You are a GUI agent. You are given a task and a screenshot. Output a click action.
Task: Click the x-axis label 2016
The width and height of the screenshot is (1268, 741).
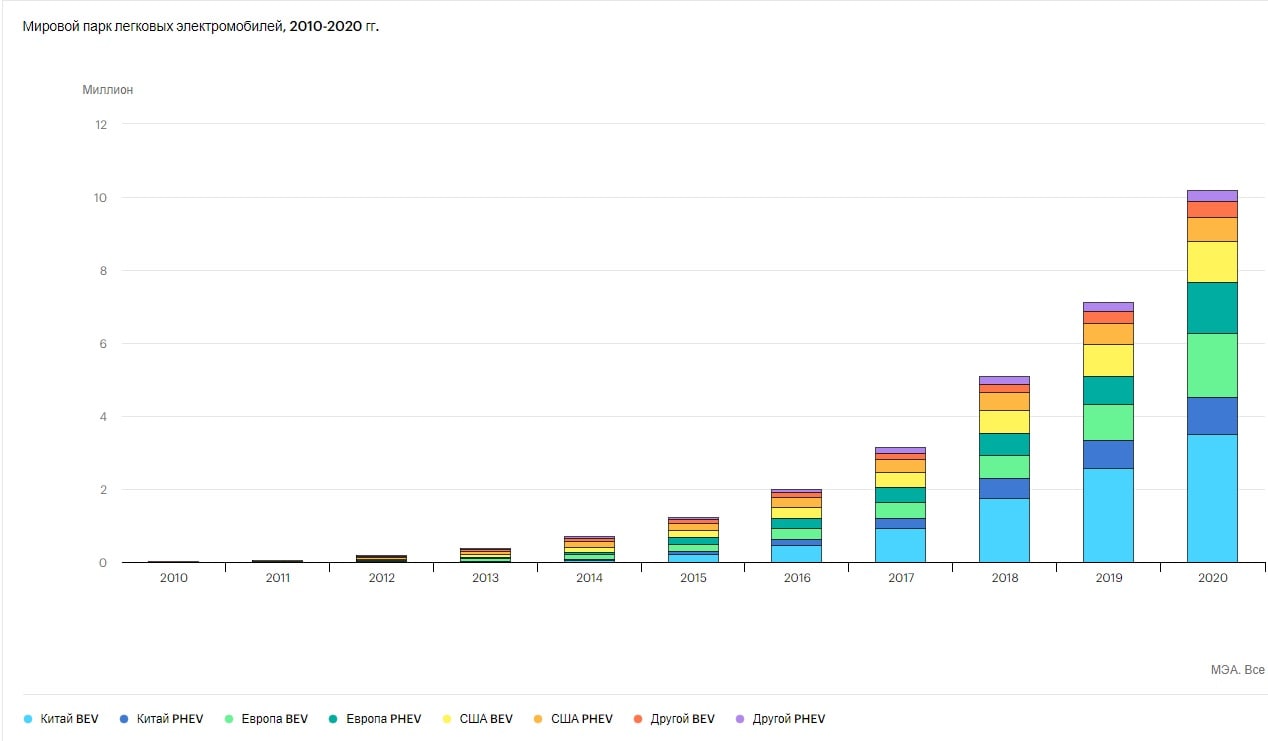coord(797,578)
